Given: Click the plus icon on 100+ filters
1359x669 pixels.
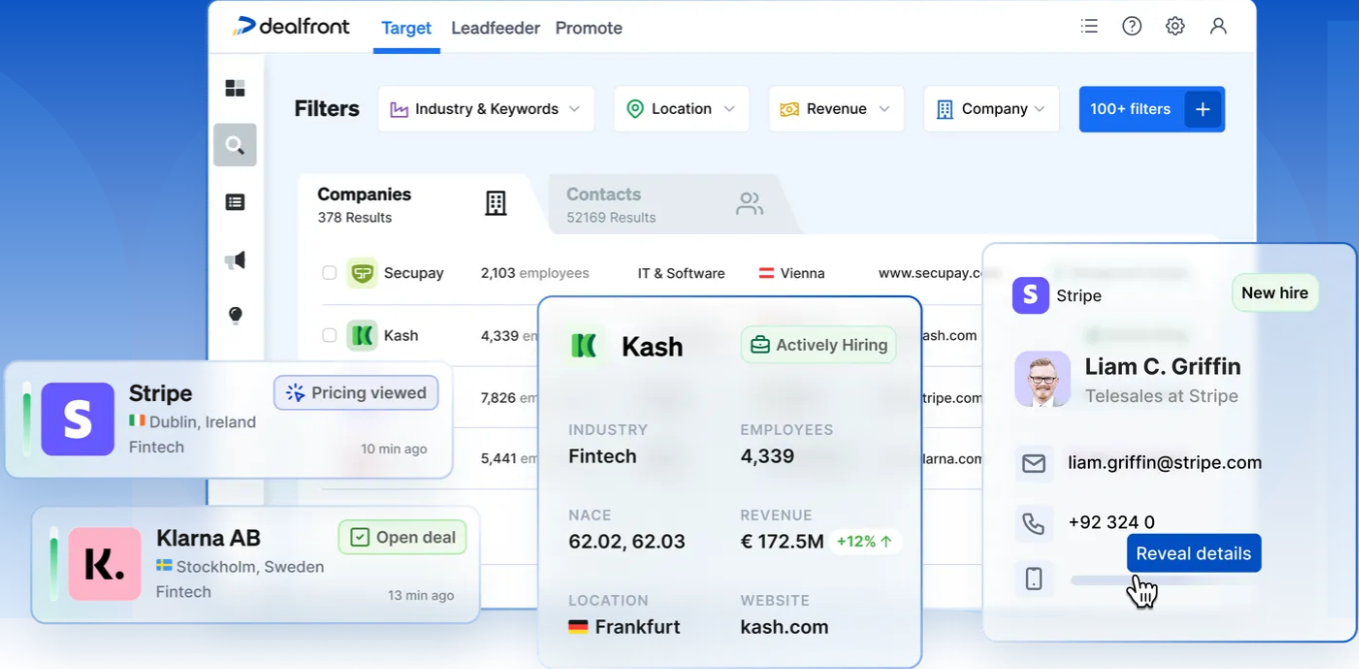Looking at the screenshot, I should click(1203, 109).
